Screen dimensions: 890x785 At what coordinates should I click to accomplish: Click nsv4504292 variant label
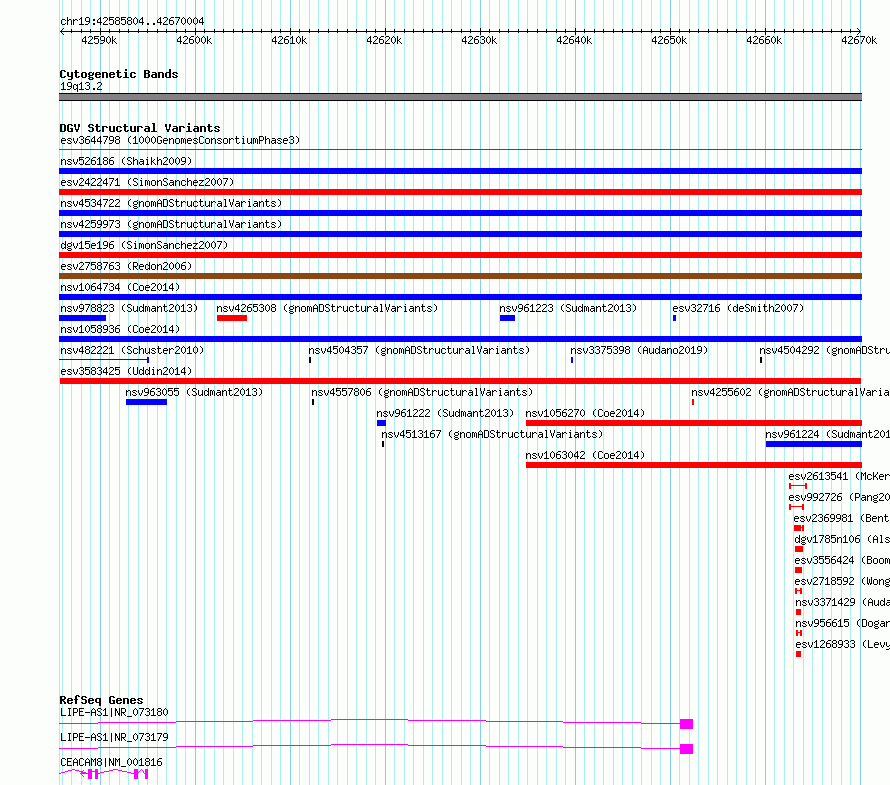click(x=824, y=350)
